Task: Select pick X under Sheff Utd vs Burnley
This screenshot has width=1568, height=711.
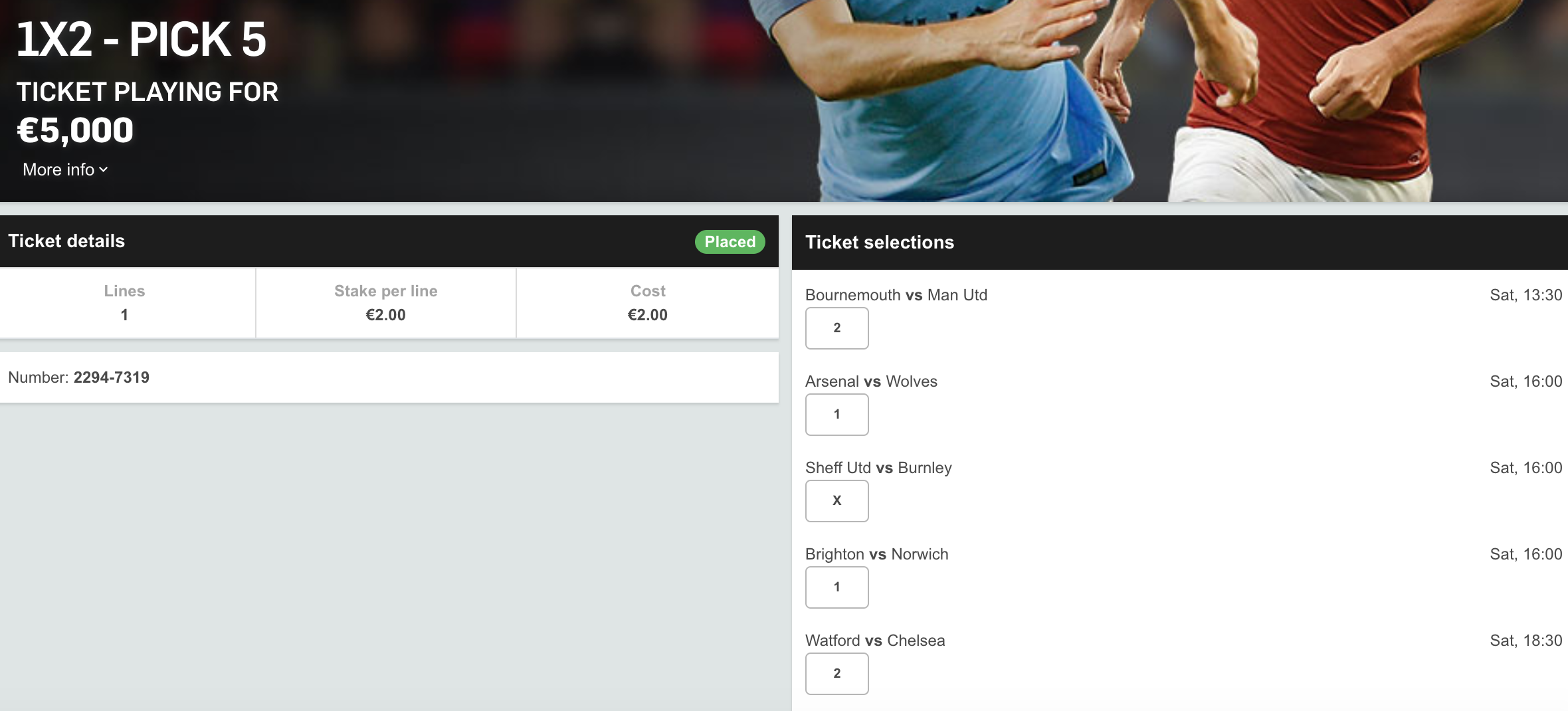Action: point(836,500)
